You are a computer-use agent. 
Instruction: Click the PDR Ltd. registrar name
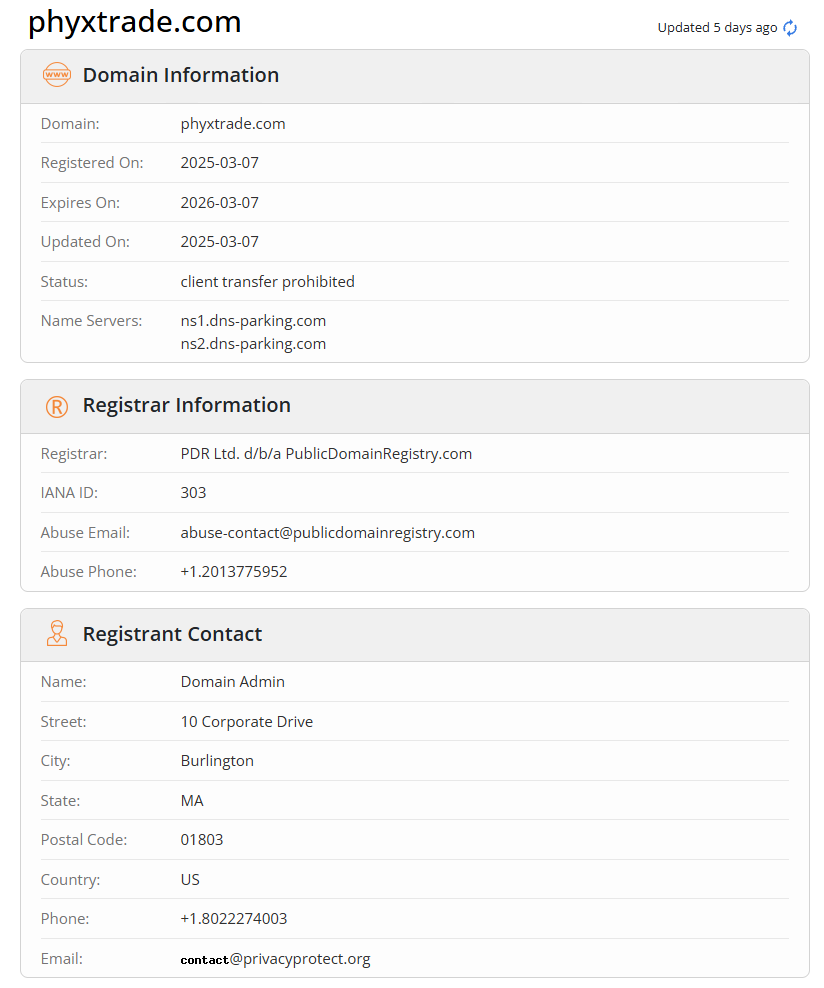326,453
